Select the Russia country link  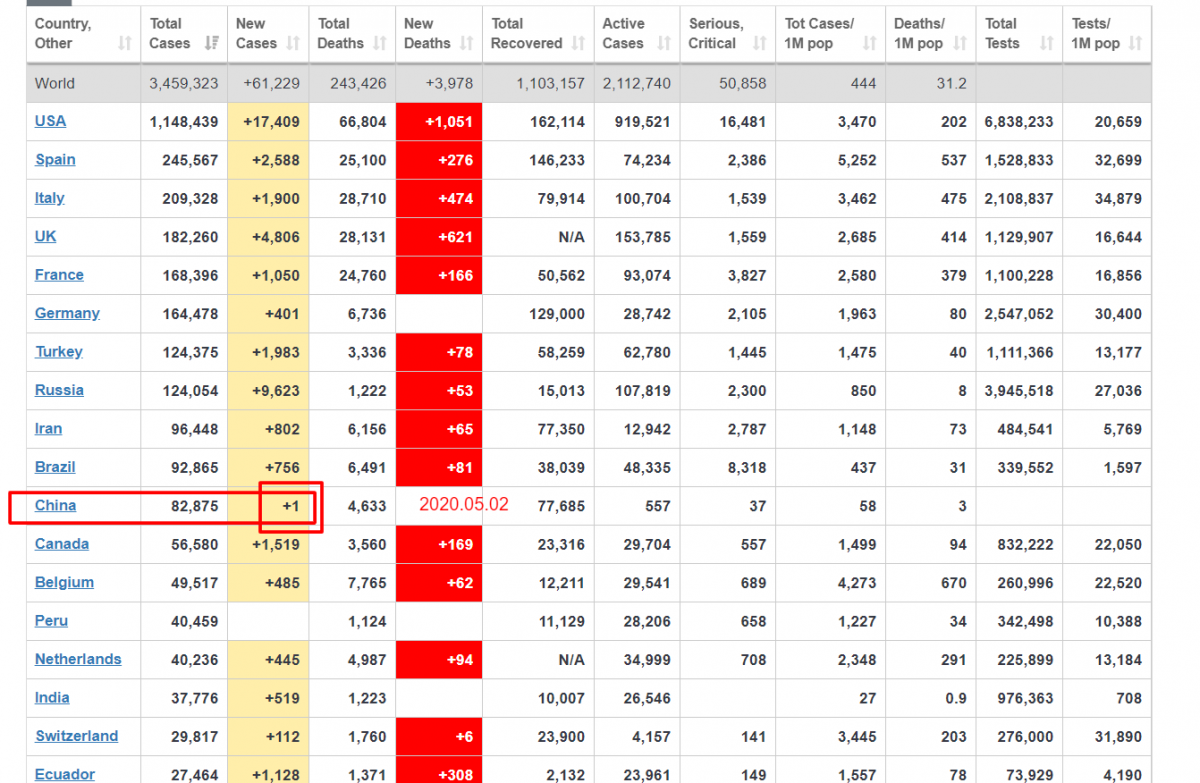coord(59,390)
